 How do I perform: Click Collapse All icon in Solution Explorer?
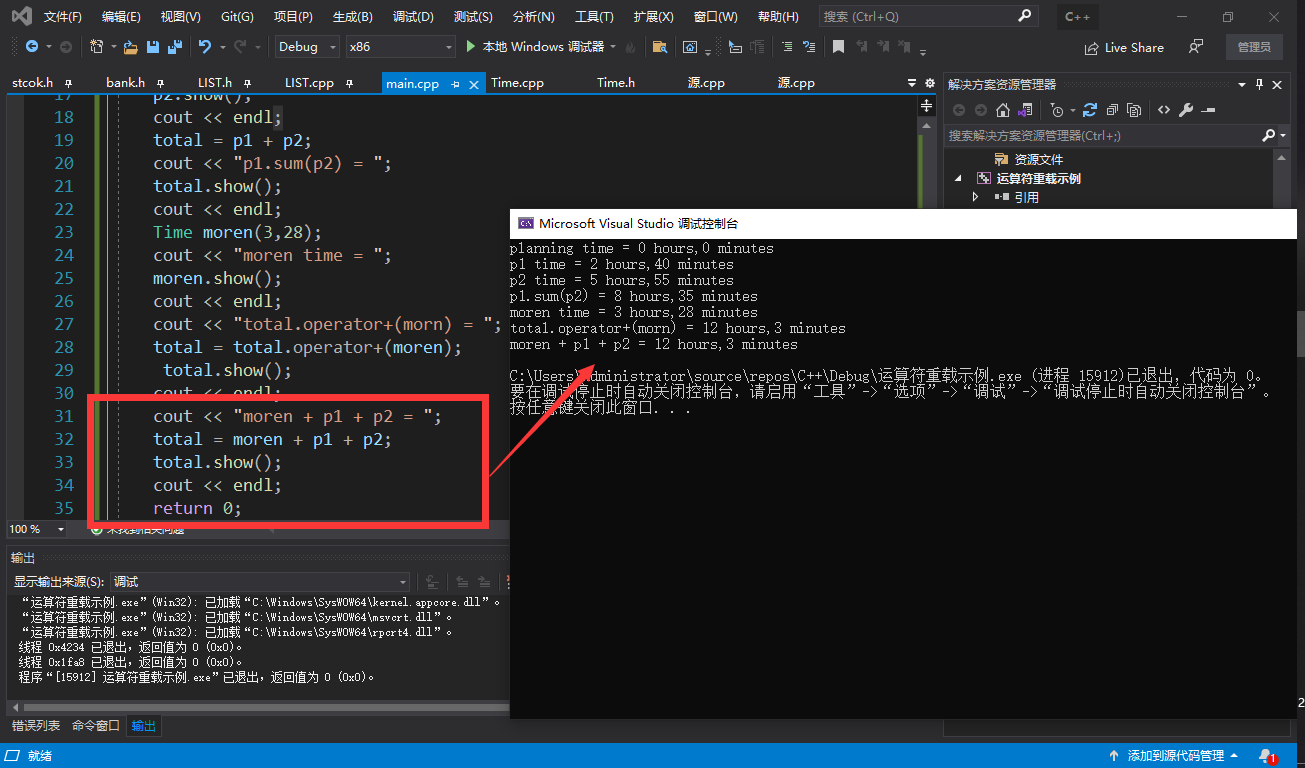click(1112, 110)
